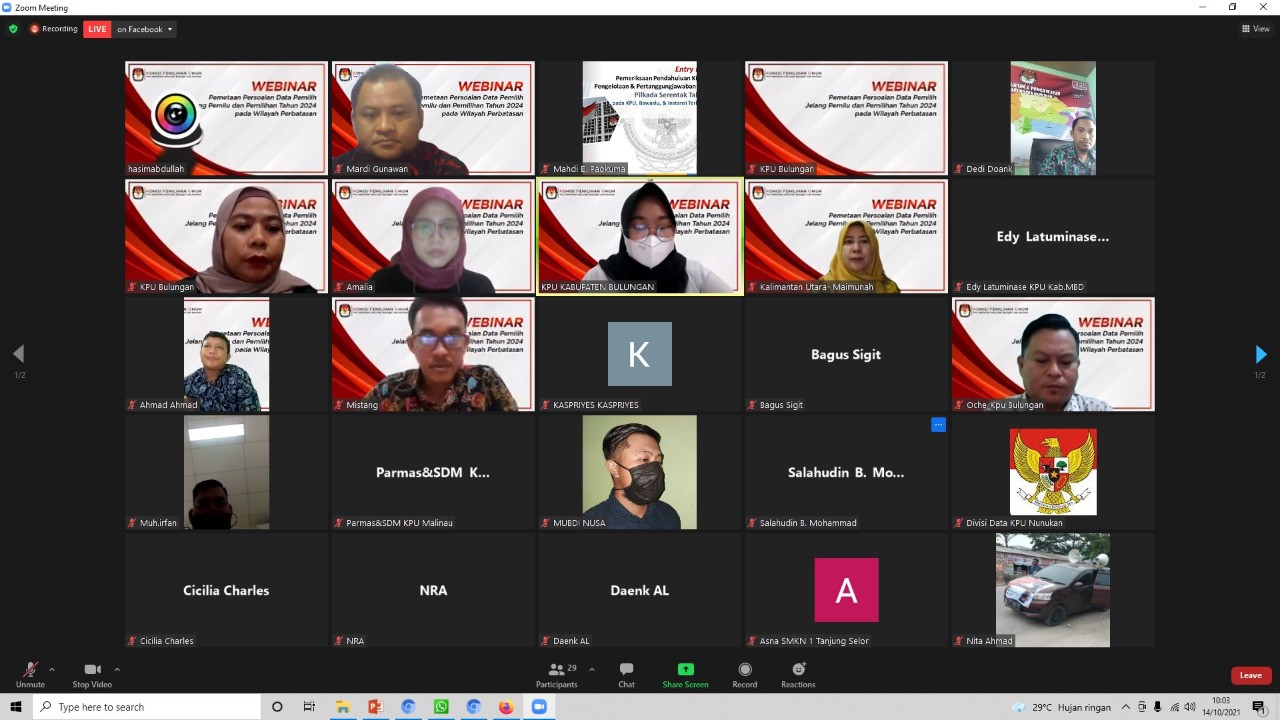Leave the meeting
This screenshot has width=1280, height=720.
click(x=1250, y=675)
